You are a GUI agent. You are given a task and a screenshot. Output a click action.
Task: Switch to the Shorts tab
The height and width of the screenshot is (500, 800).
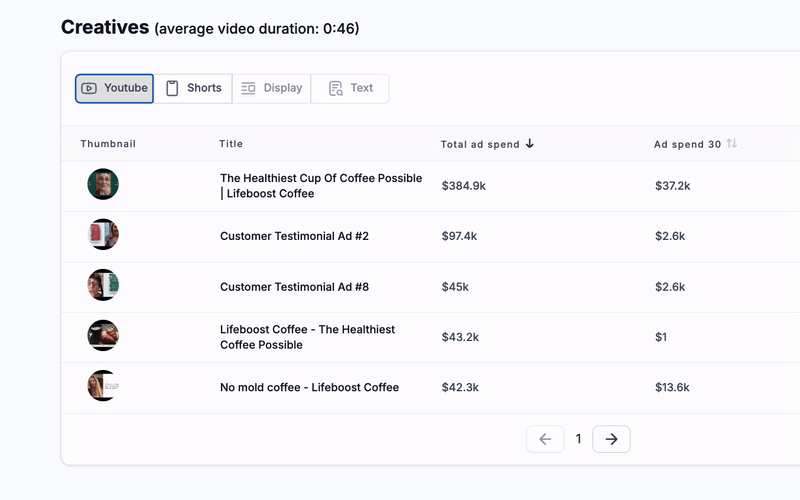tap(193, 88)
